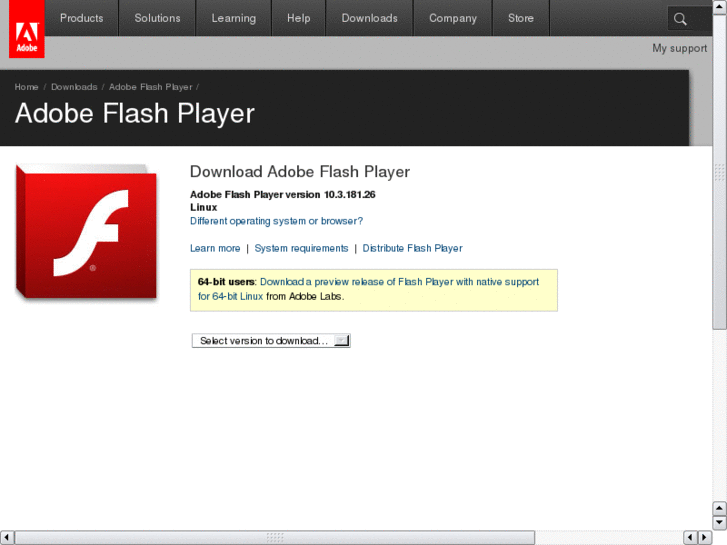Screen dimensions: 727x545
Task: Open the Company menu
Action: tap(453, 18)
